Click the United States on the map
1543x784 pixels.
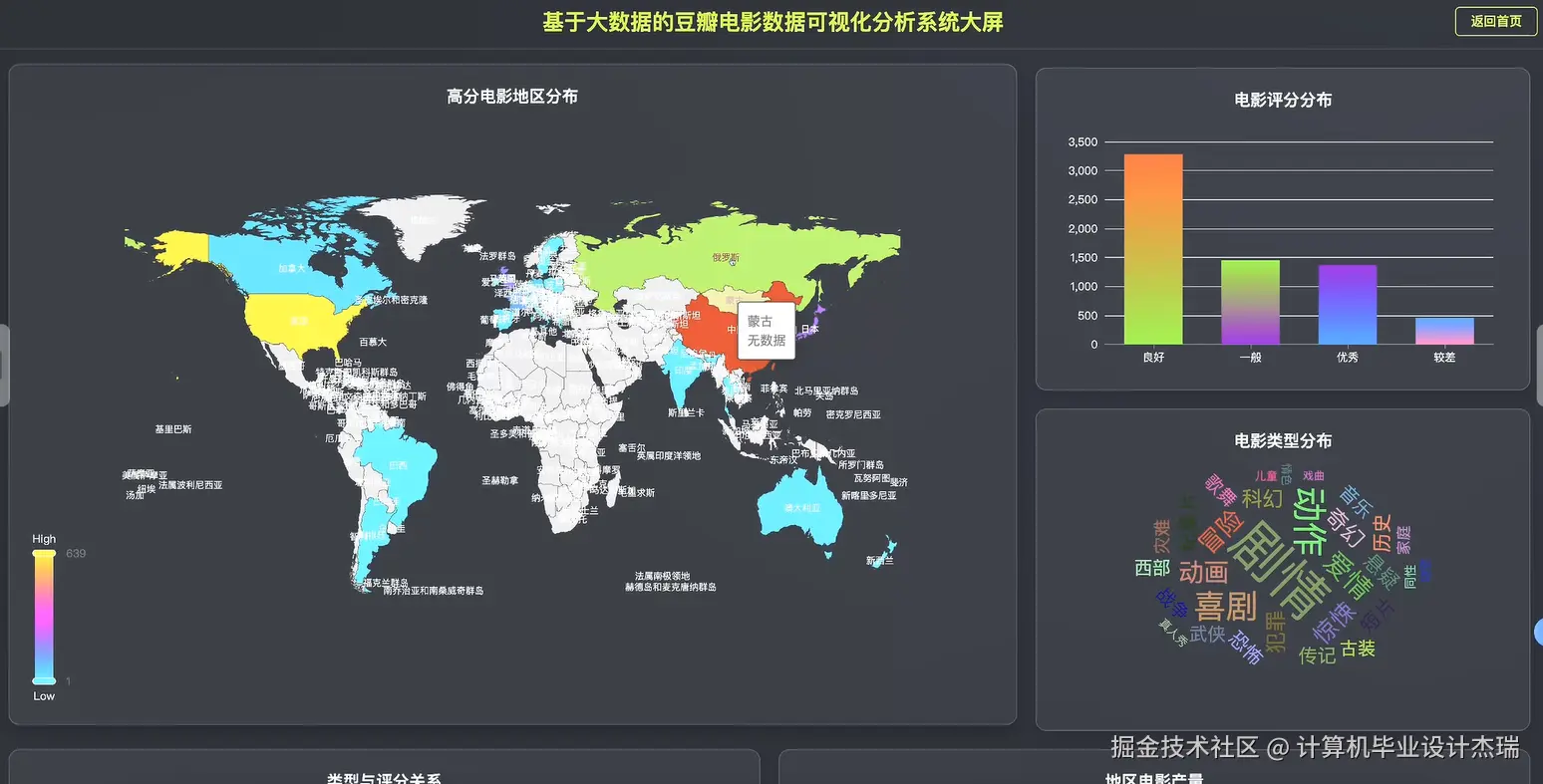[299, 319]
